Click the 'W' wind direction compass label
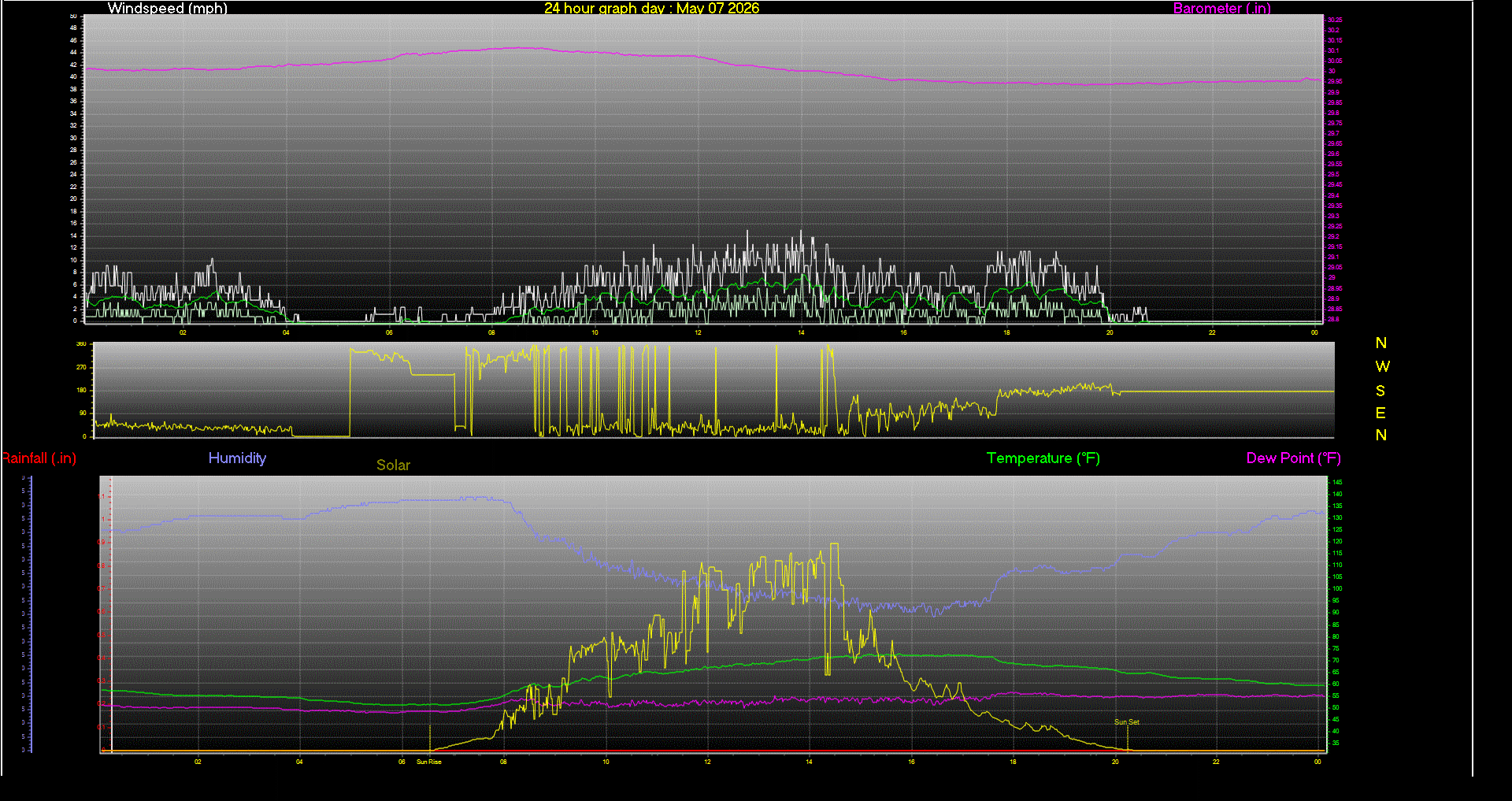This screenshot has height=801, width=1512. click(1382, 366)
